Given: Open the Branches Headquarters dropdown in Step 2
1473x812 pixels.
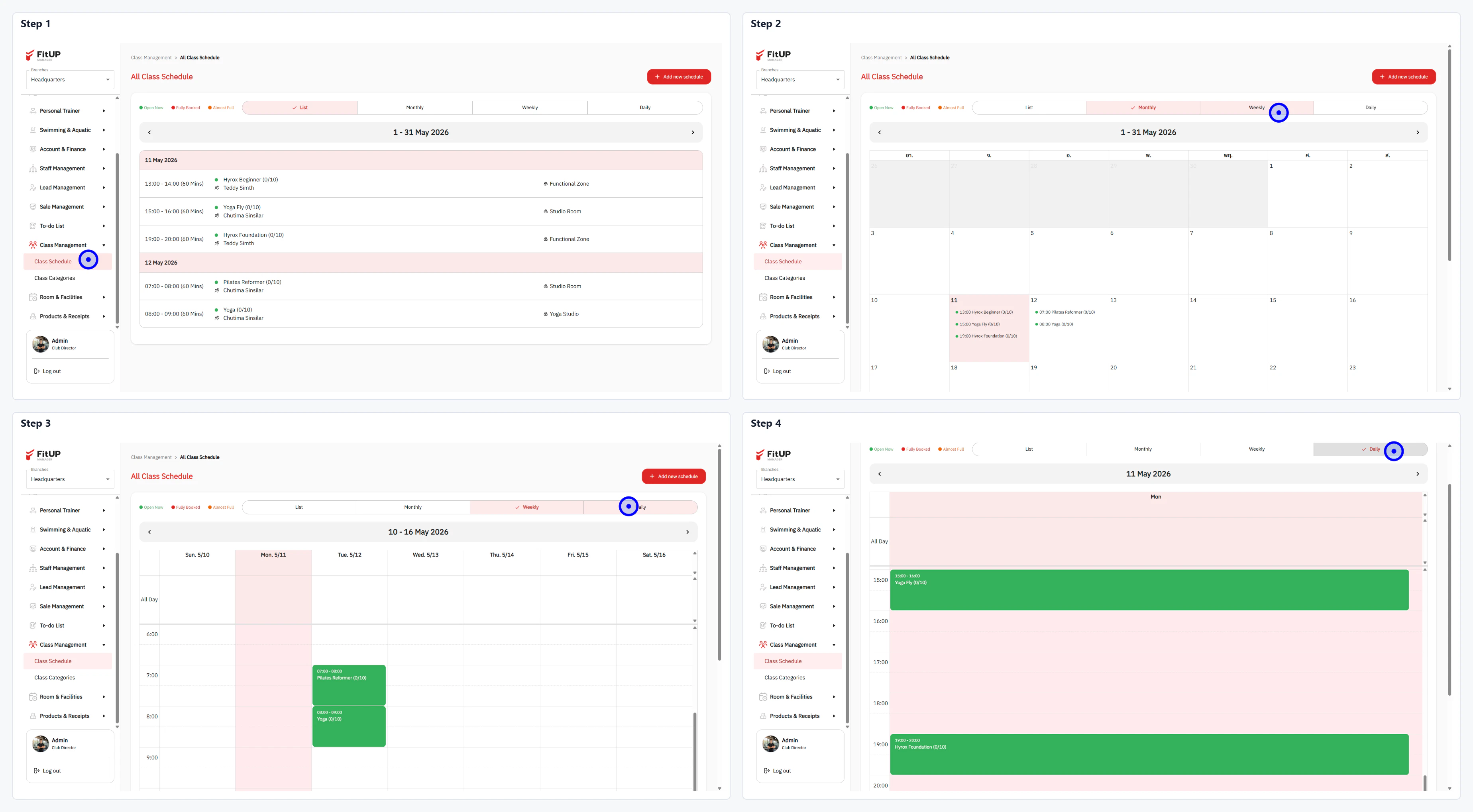Looking at the screenshot, I should coord(800,79).
